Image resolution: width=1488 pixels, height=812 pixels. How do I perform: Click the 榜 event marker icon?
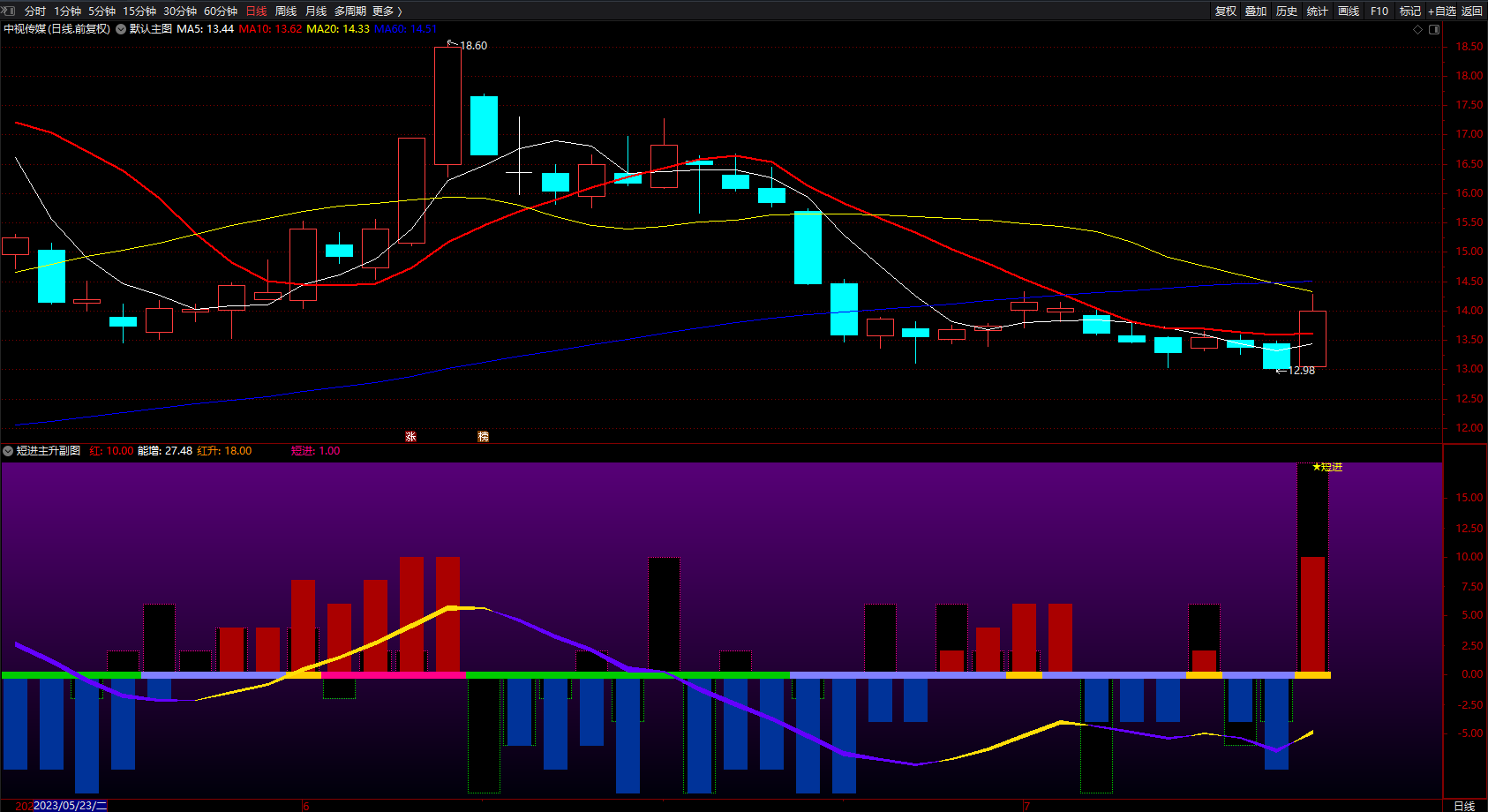[x=483, y=436]
